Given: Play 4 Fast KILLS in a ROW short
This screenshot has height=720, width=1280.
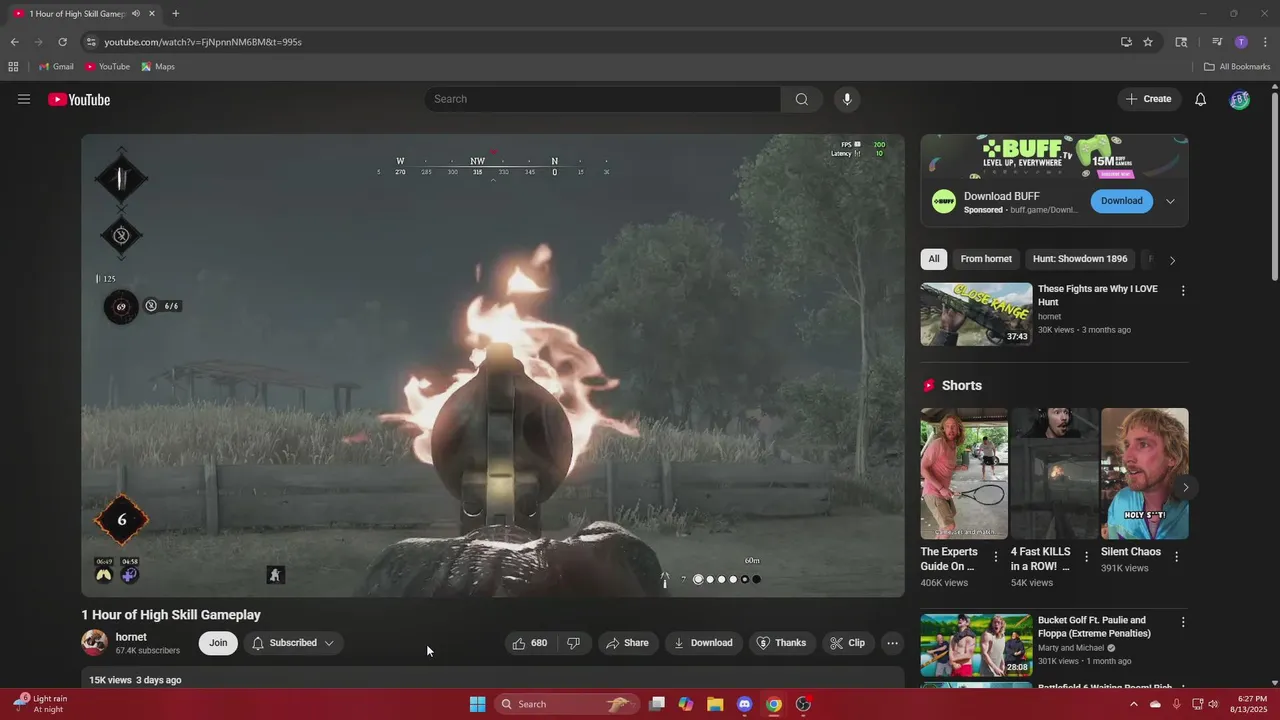Looking at the screenshot, I should tap(1054, 474).
